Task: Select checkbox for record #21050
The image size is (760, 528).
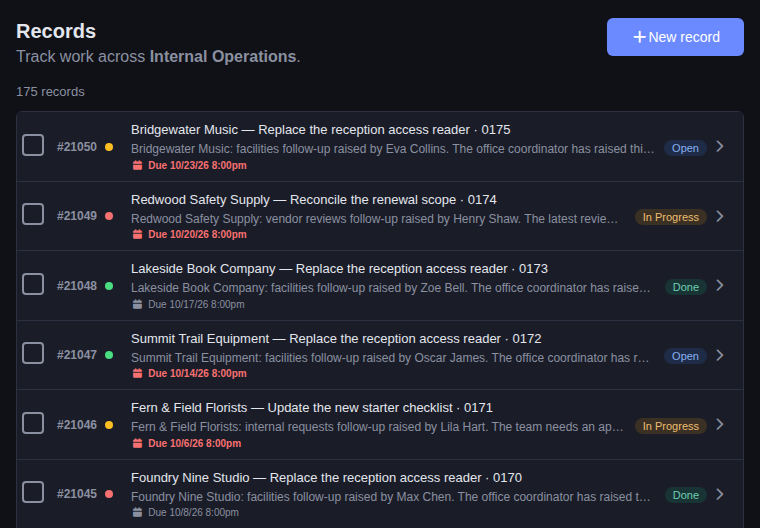Action: (33, 145)
